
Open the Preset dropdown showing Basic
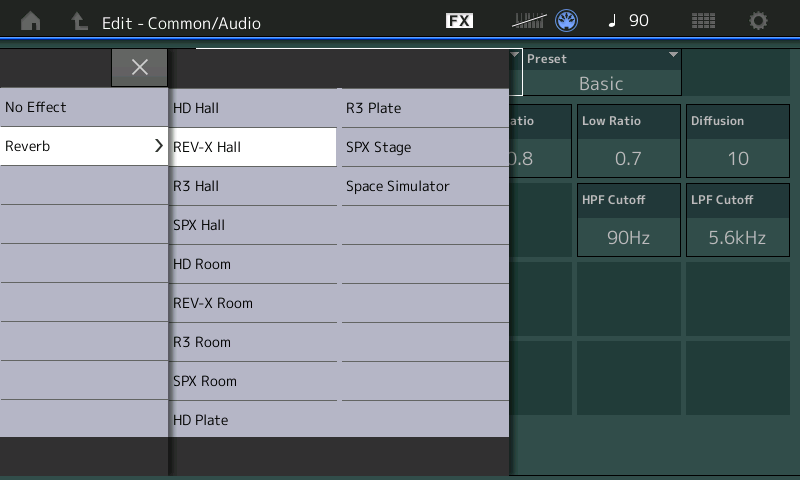click(x=601, y=73)
